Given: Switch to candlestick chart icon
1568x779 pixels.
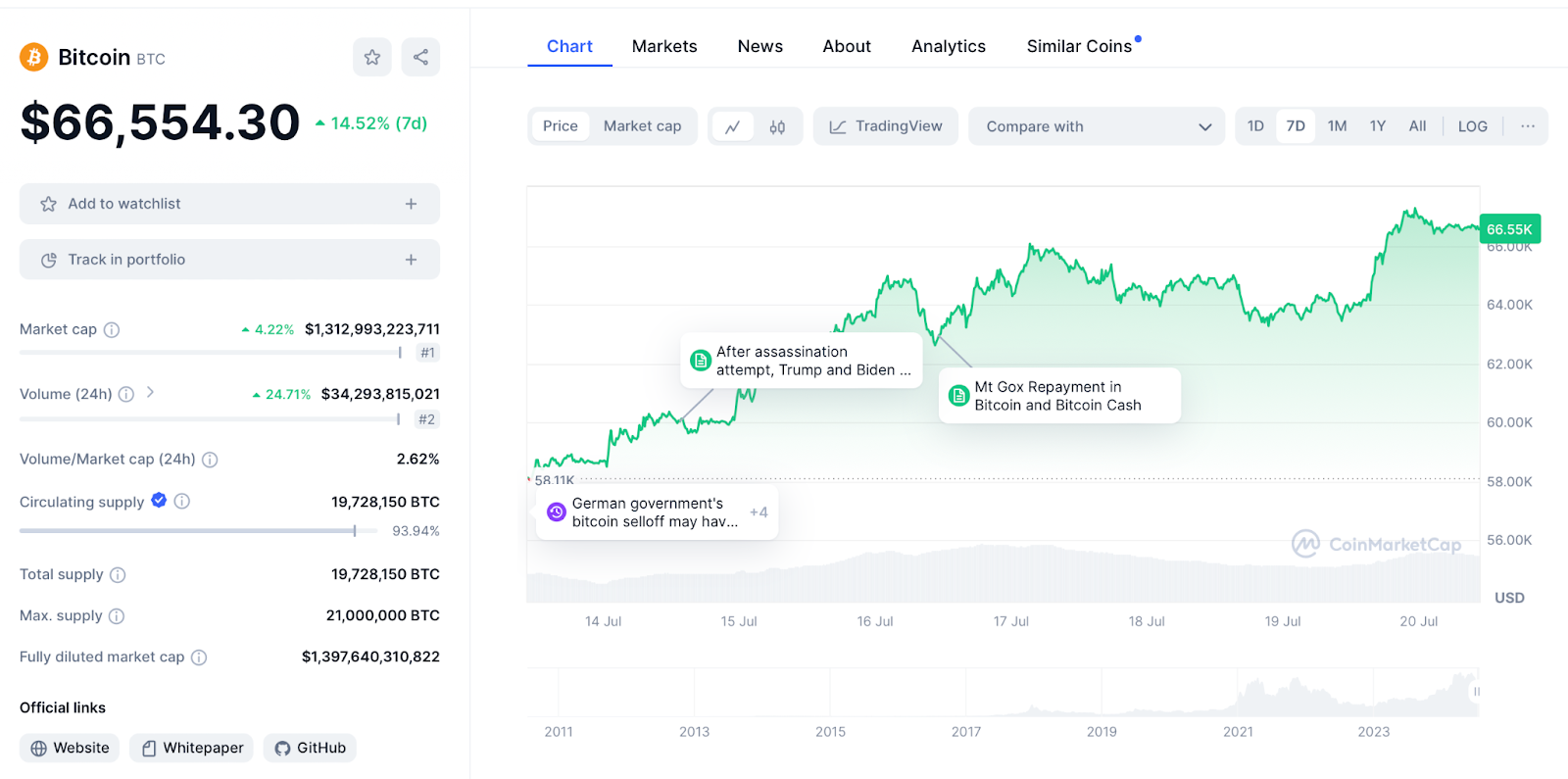Looking at the screenshot, I should (x=777, y=126).
